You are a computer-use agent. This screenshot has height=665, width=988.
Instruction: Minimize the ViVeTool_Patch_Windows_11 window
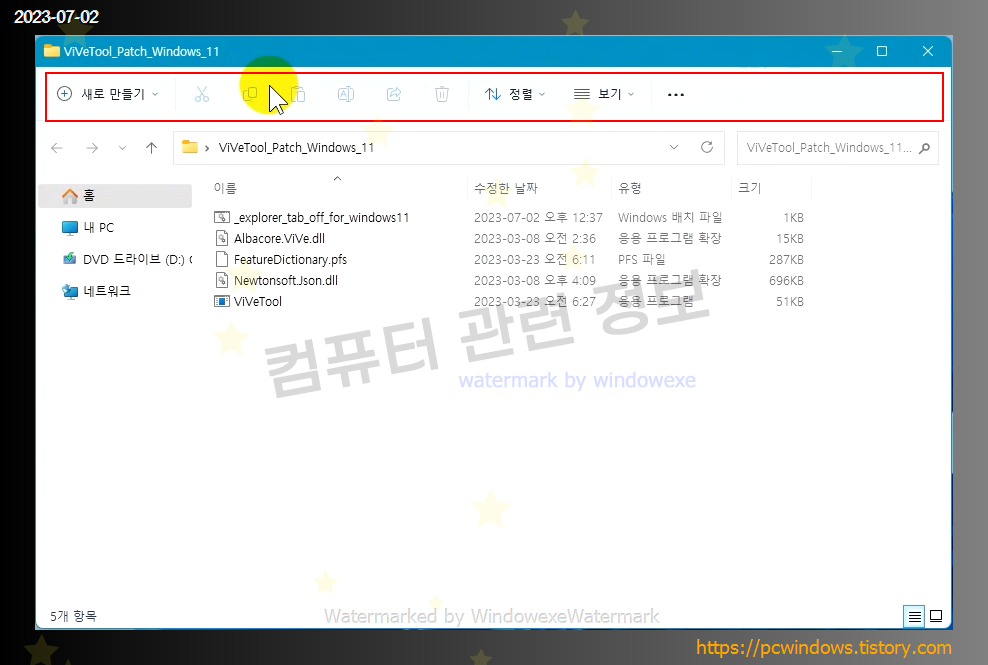[837, 51]
